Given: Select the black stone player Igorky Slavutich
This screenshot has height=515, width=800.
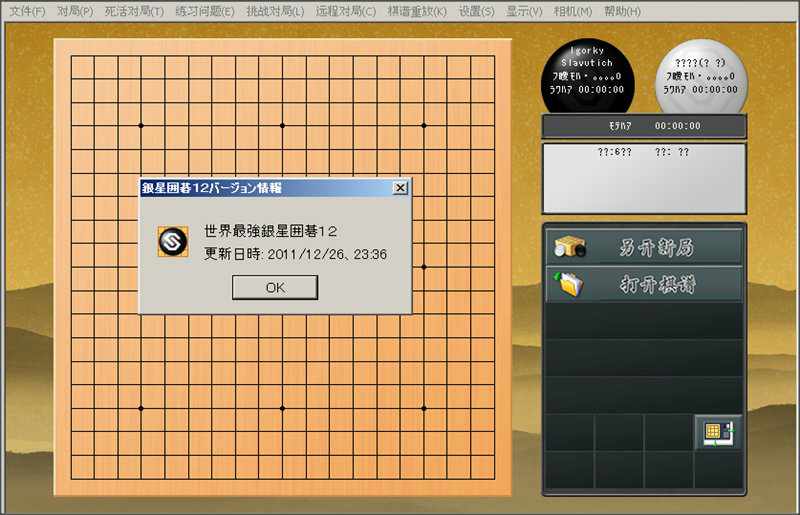Looking at the screenshot, I should (587, 76).
